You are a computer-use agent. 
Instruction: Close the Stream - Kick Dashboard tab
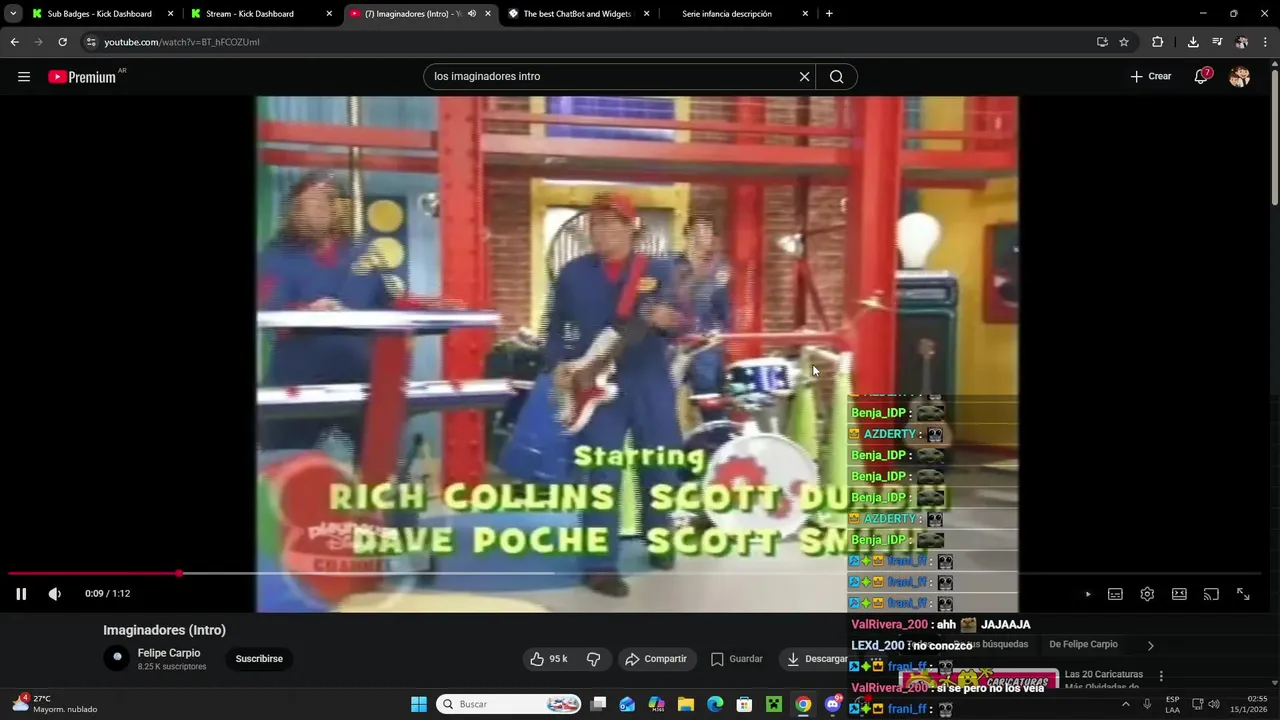coord(329,14)
